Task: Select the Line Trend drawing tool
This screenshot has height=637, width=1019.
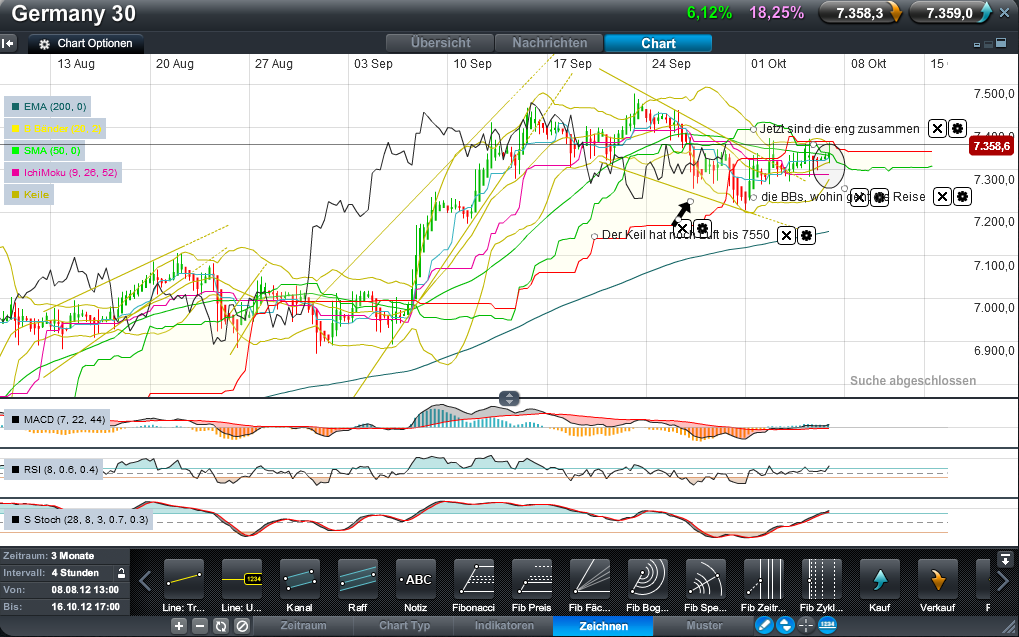Action: [184, 579]
